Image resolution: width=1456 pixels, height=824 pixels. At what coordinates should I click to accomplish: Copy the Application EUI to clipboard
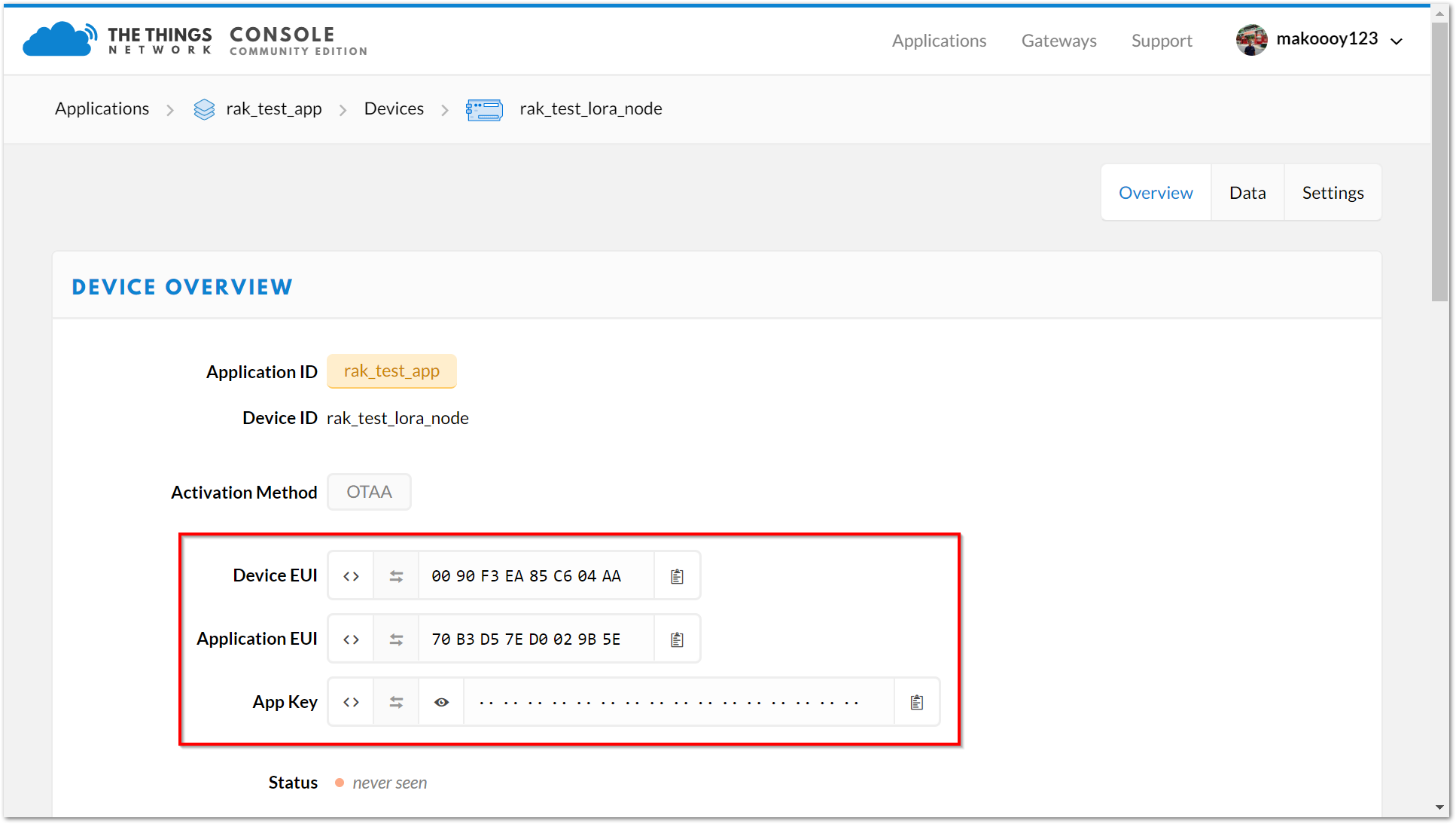click(677, 639)
